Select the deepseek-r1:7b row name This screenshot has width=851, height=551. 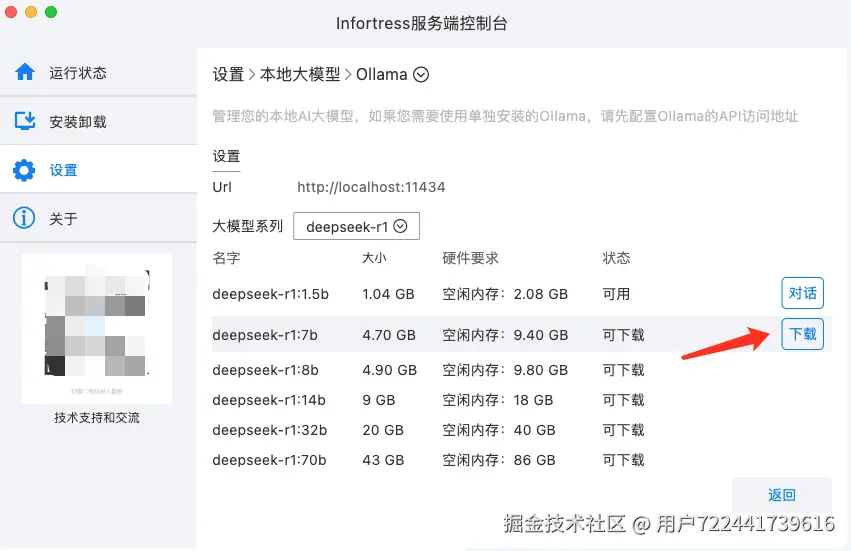(x=265, y=335)
